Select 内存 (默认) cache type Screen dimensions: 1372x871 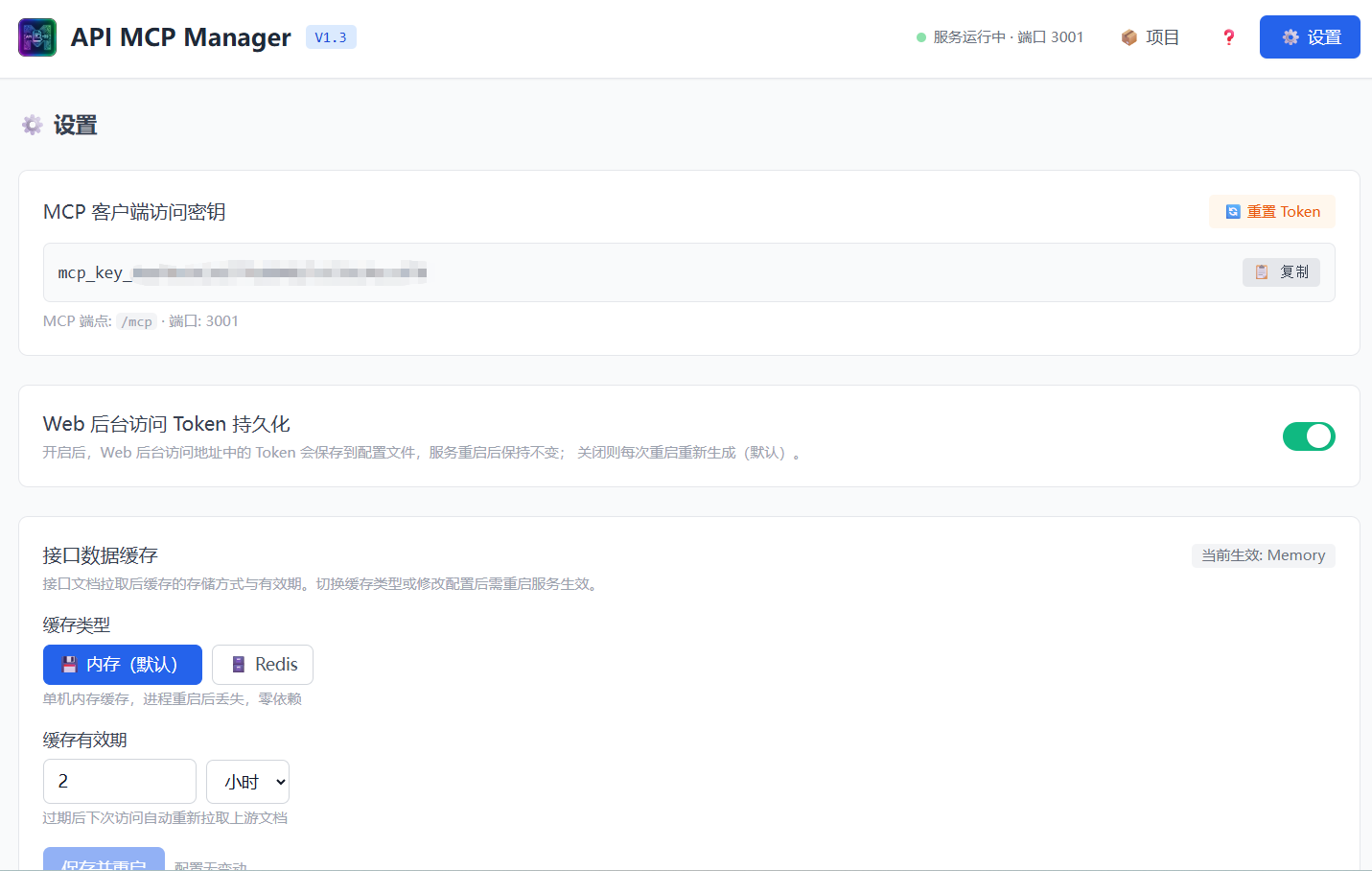pos(123,665)
